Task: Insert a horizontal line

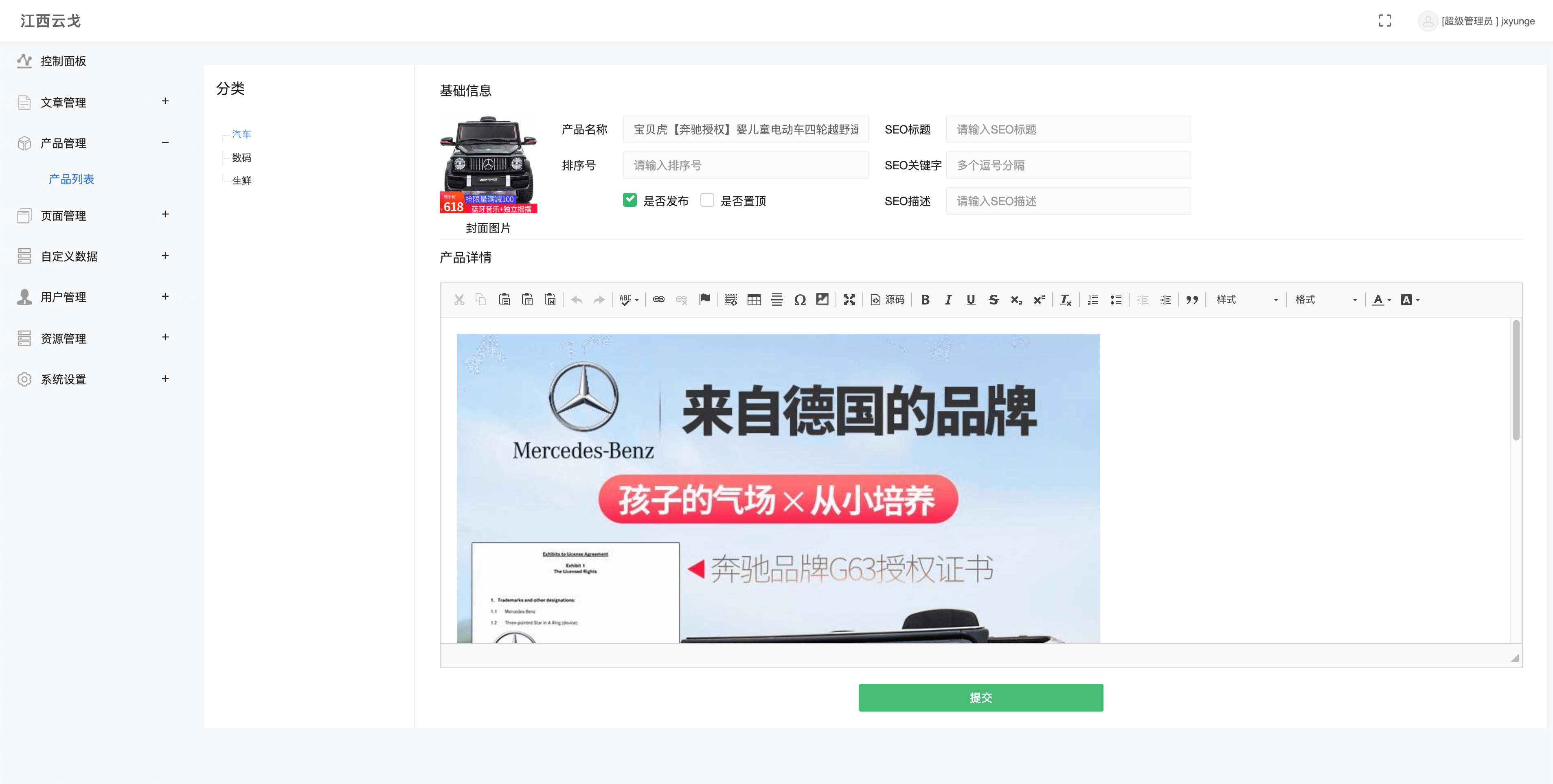Action: 777,300
